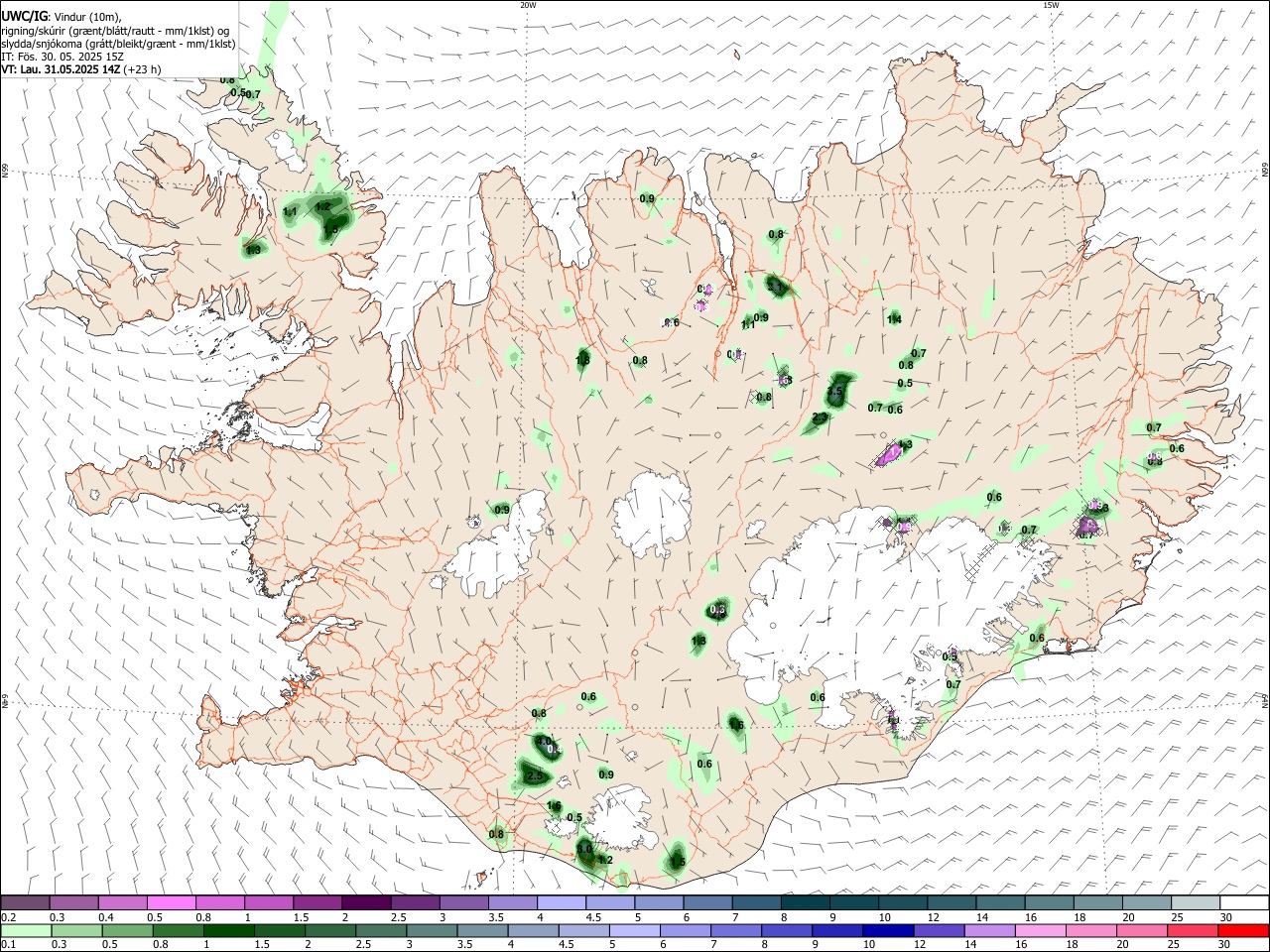Click the dusky mauve 0.2–0.3 snow swatch
Screen dimensions: 1270x952
[x=25, y=902]
